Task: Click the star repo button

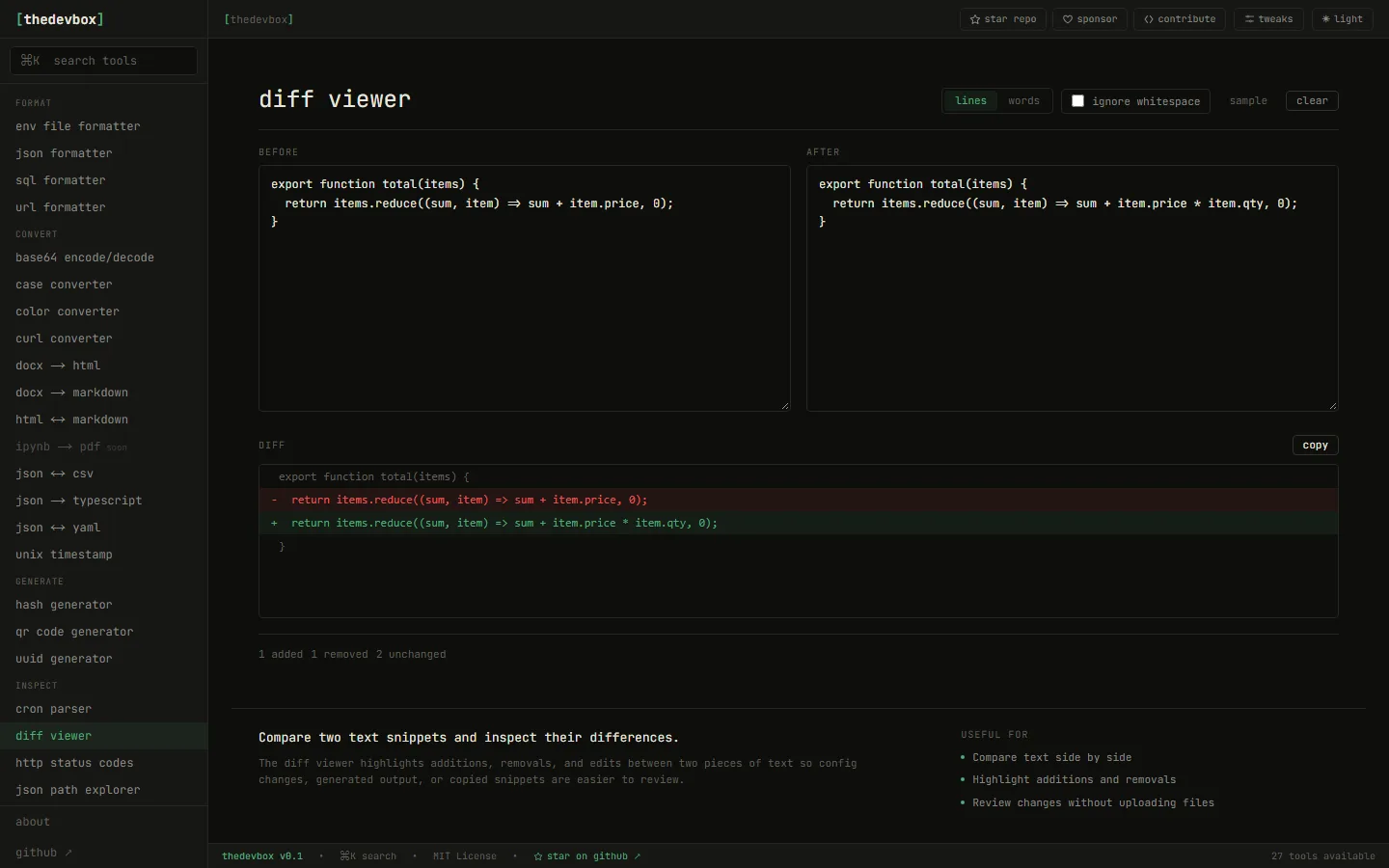Action: [1003, 19]
